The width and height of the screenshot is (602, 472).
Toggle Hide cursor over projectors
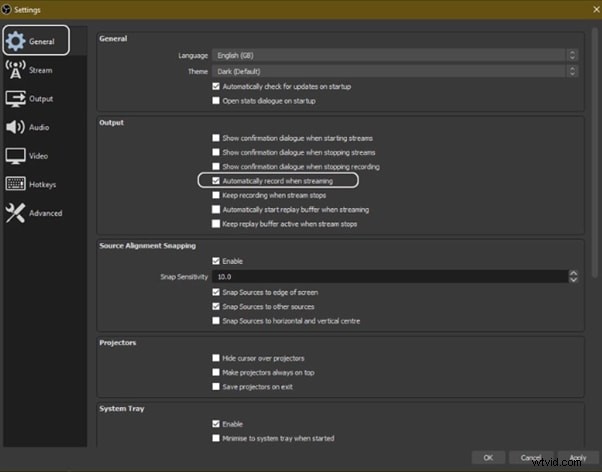pyautogui.click(x=216, y=358)
